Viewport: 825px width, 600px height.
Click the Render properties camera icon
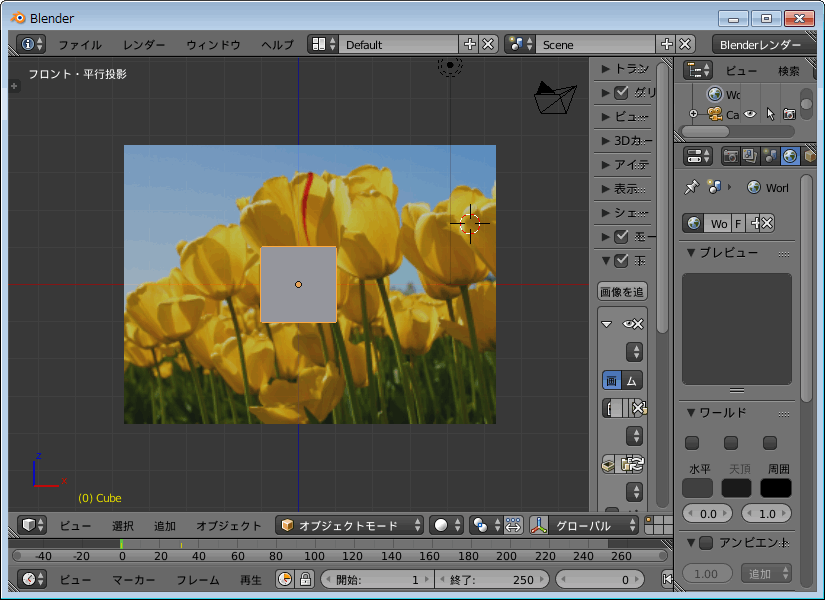[731, 156]
